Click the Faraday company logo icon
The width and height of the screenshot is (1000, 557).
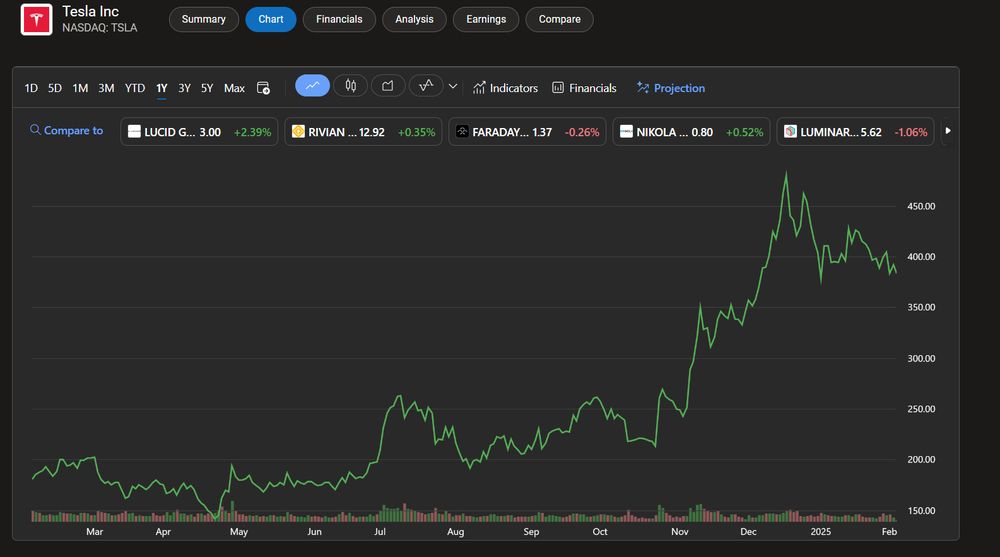tap(462, 131)
